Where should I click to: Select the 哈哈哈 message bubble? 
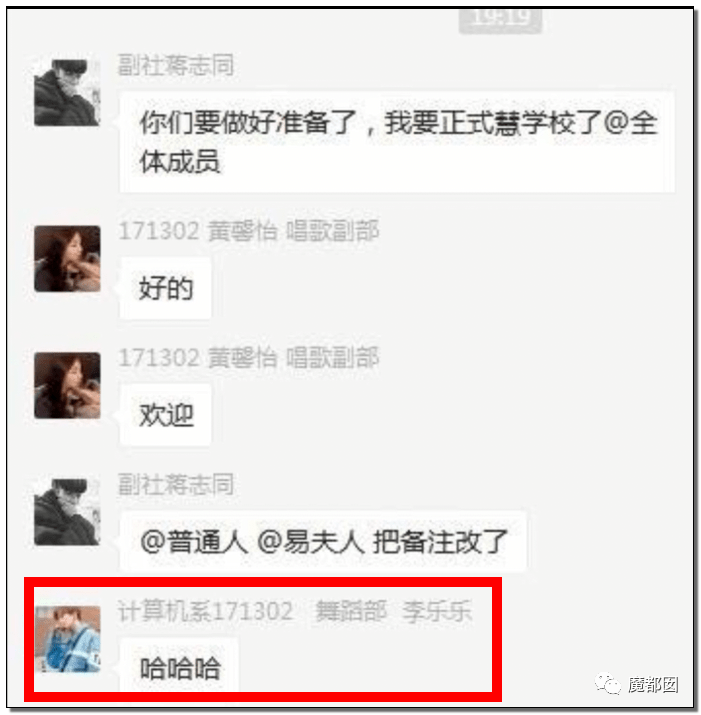pyautogui.click(x=179, y=667)
